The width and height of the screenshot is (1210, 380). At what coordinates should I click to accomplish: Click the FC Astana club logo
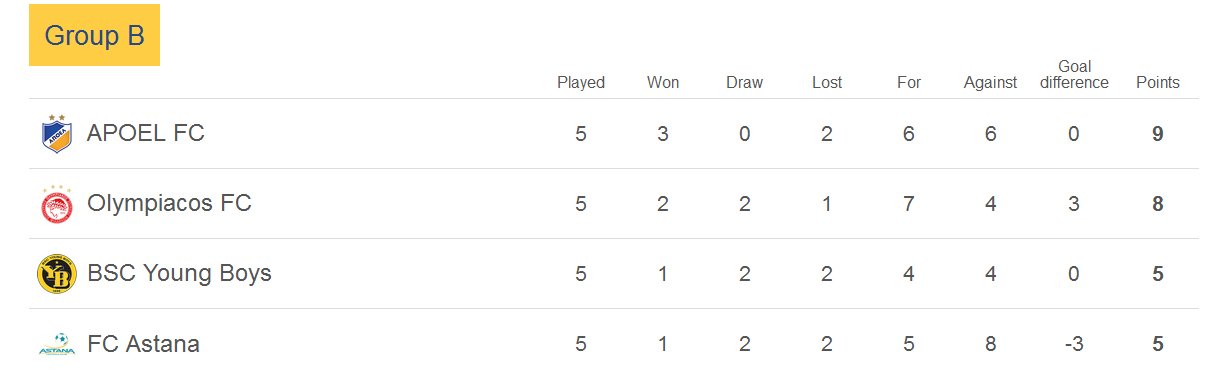(x=56, y=344)
